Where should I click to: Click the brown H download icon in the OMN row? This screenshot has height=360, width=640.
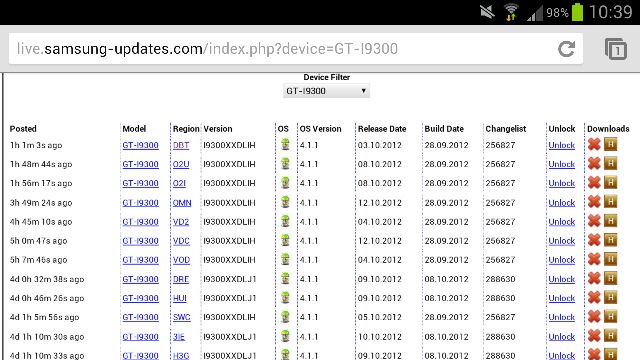click(611, 202)
